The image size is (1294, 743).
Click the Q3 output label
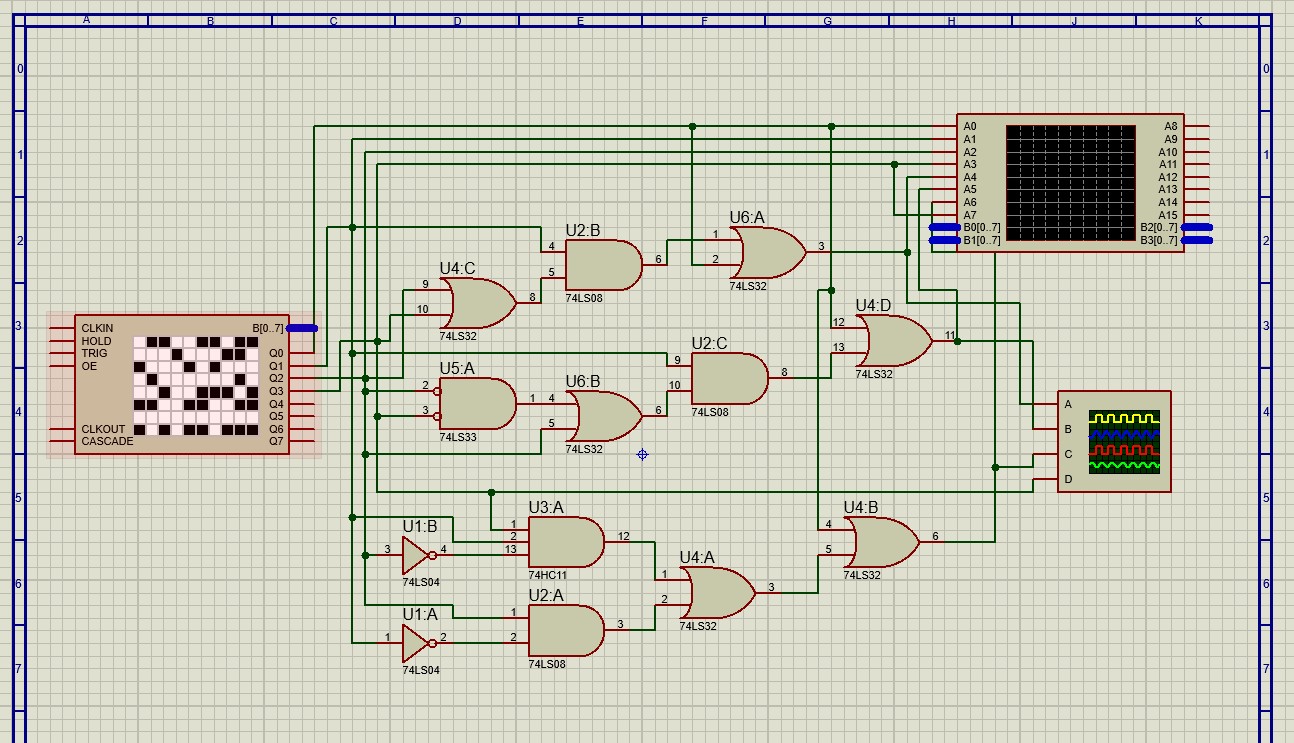click(x=276, y=391)
